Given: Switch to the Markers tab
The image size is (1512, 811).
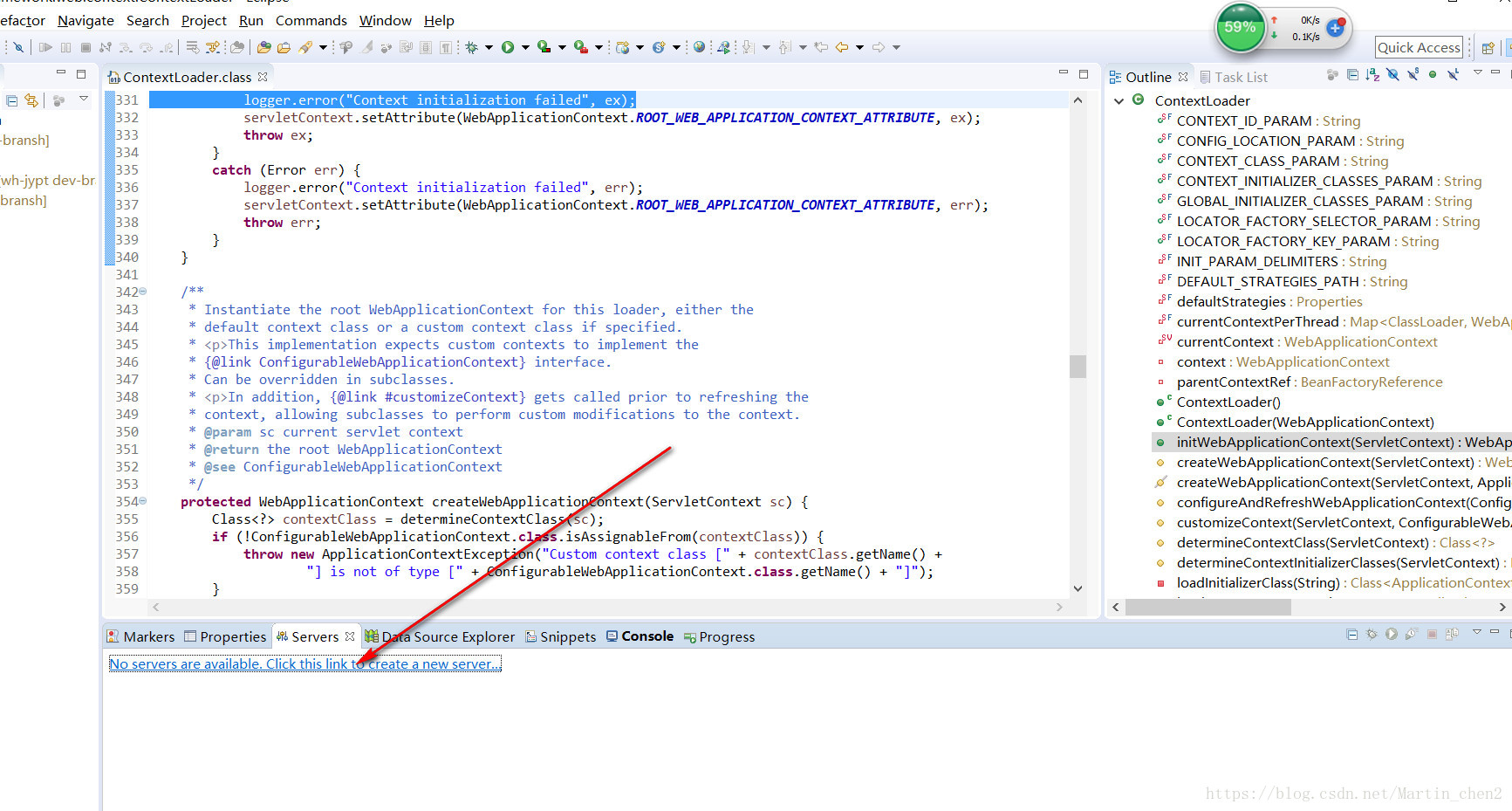Looking at the screenshot, I should 140,636.
